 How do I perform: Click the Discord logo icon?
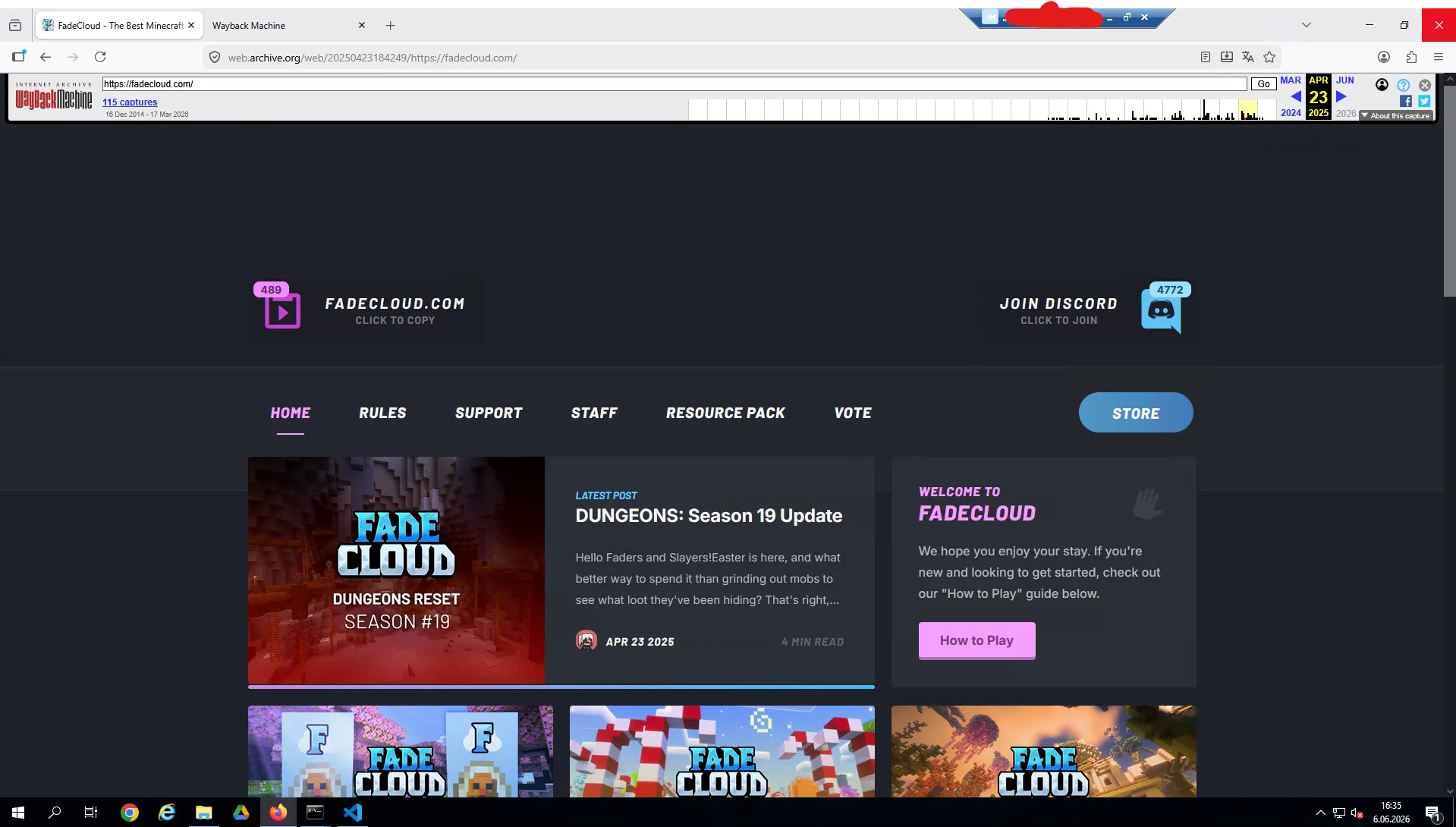pos(1161,311)
